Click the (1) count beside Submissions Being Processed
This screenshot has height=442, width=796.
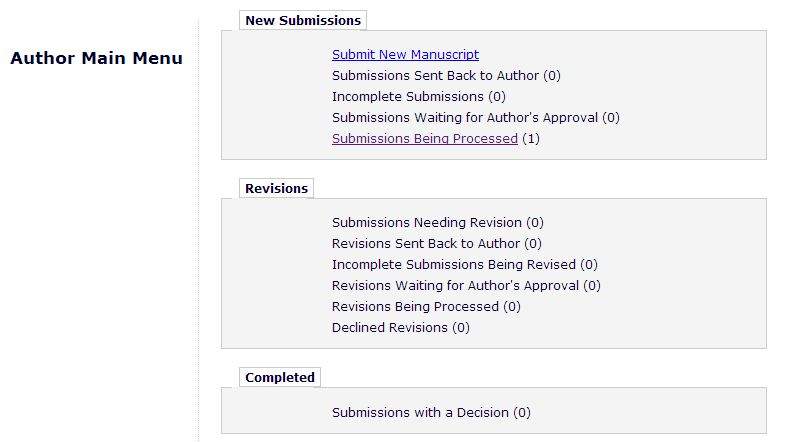(531, 139)
